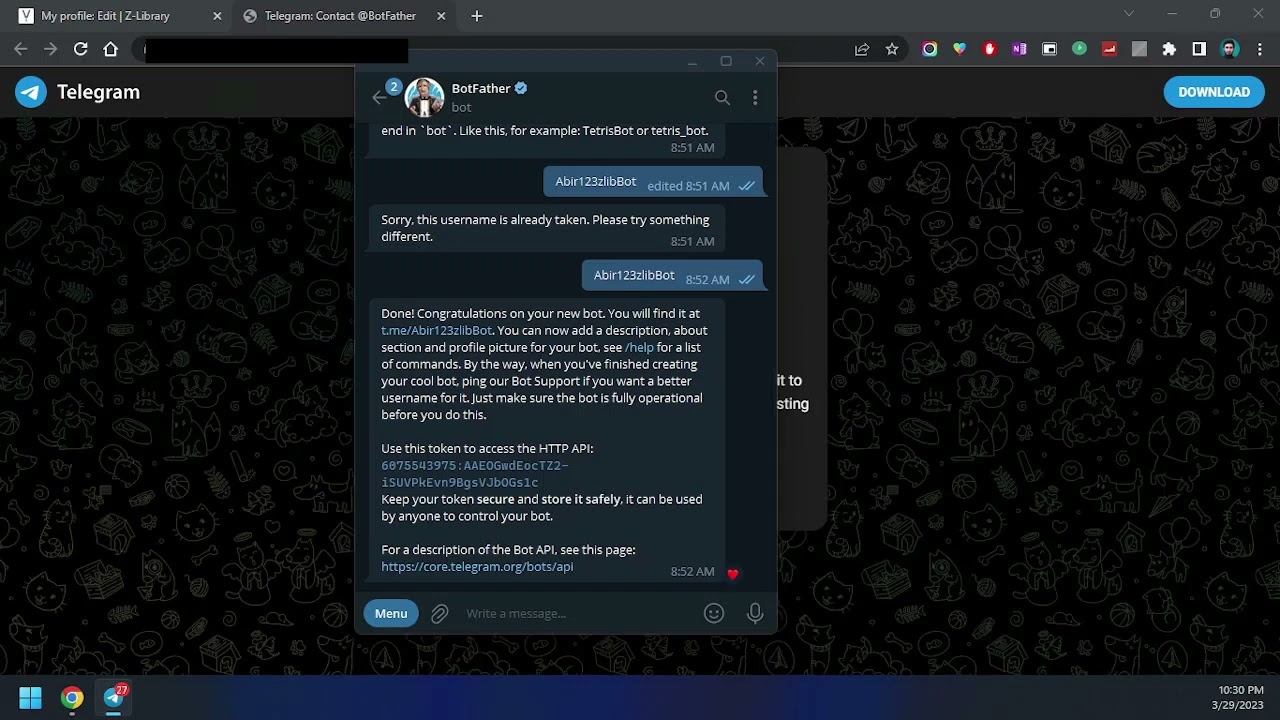The image size is (1280, 720).
Task: Go back with the chat back arrow
Action: [379, 97]
